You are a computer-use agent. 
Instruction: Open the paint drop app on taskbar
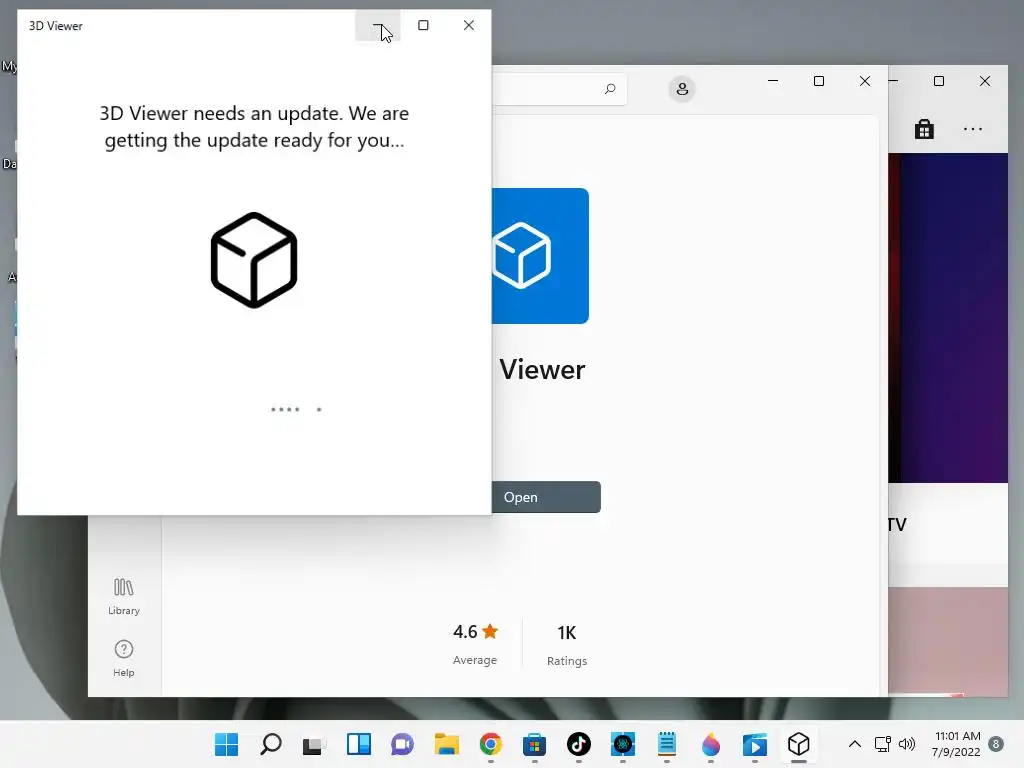(x=711, y=744)
